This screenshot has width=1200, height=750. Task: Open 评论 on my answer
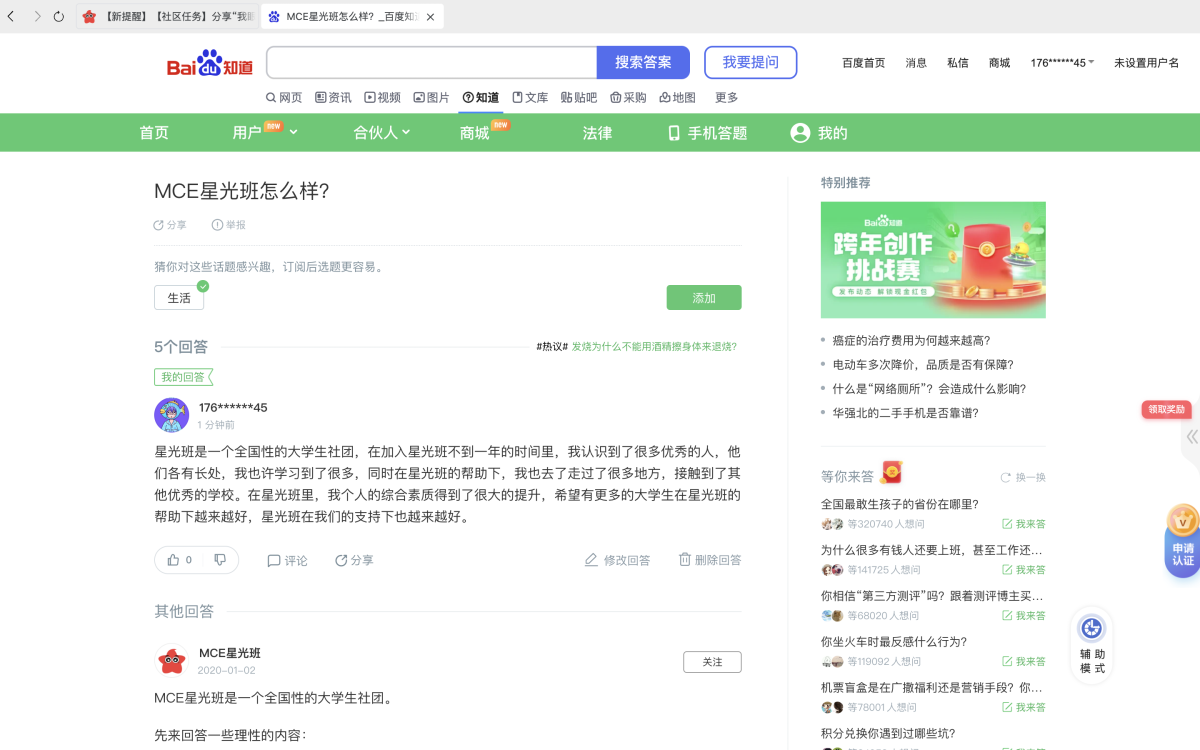(287, 560)
